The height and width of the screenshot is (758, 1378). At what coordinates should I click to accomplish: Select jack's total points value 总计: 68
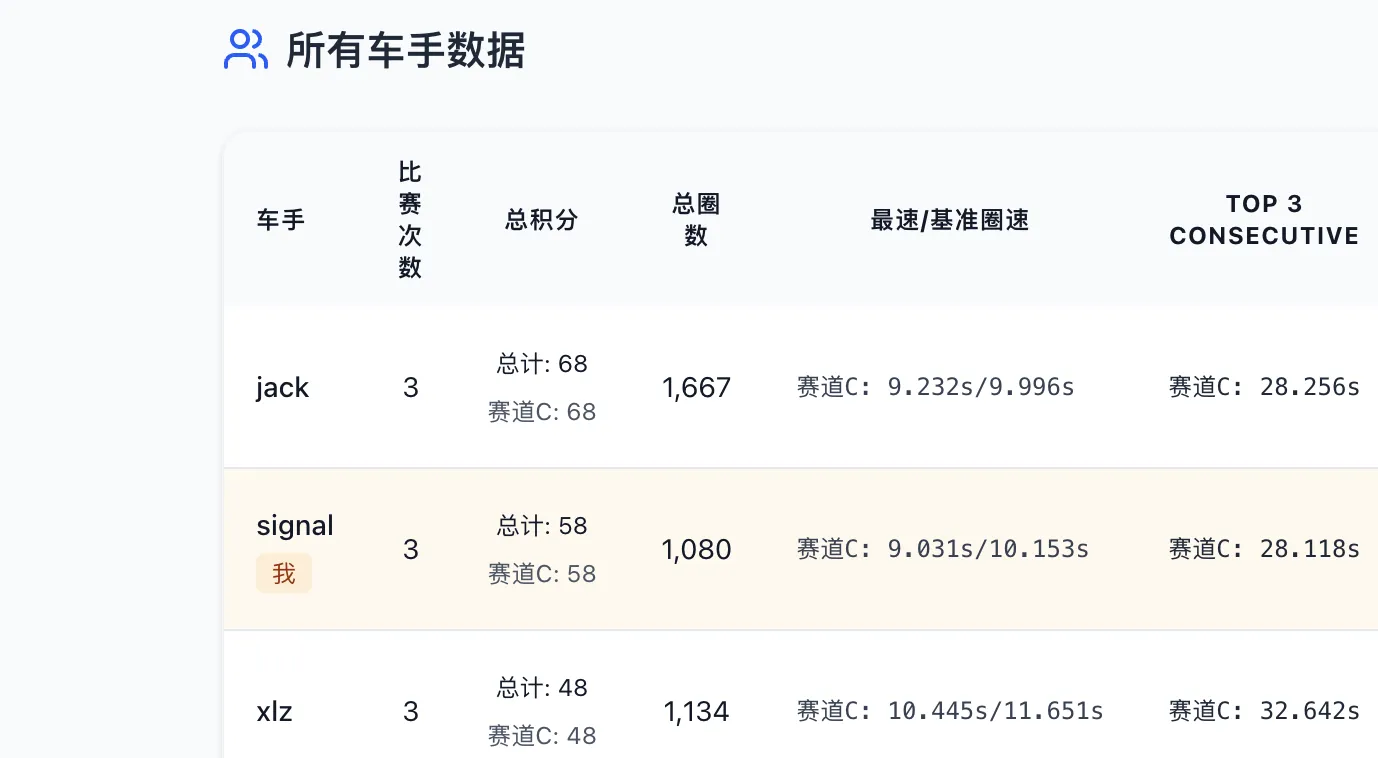542,364
